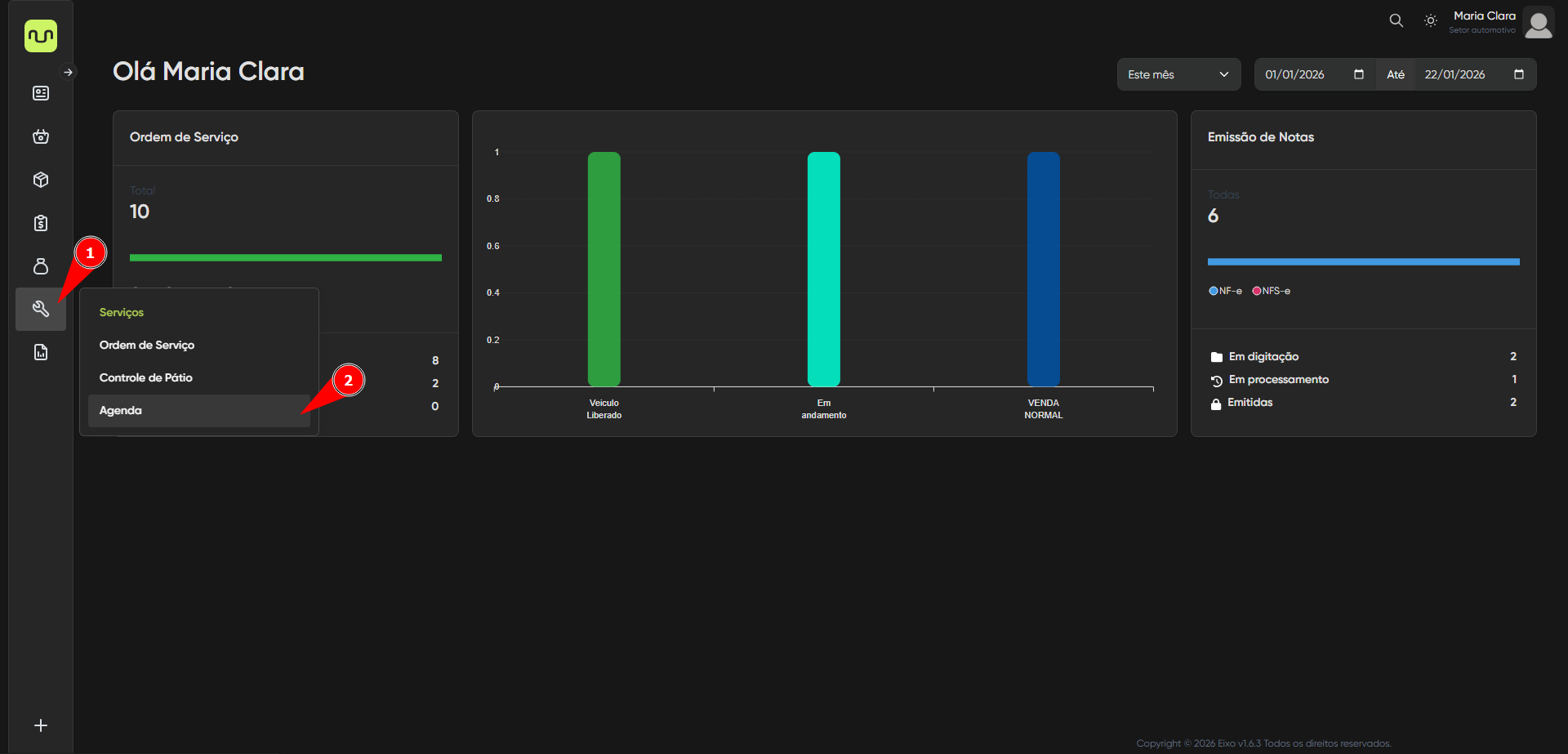This screenshot has width=1568, height=754.
Task: Toggle NFS-e legend item in chart
Action: coord(1272,291)
